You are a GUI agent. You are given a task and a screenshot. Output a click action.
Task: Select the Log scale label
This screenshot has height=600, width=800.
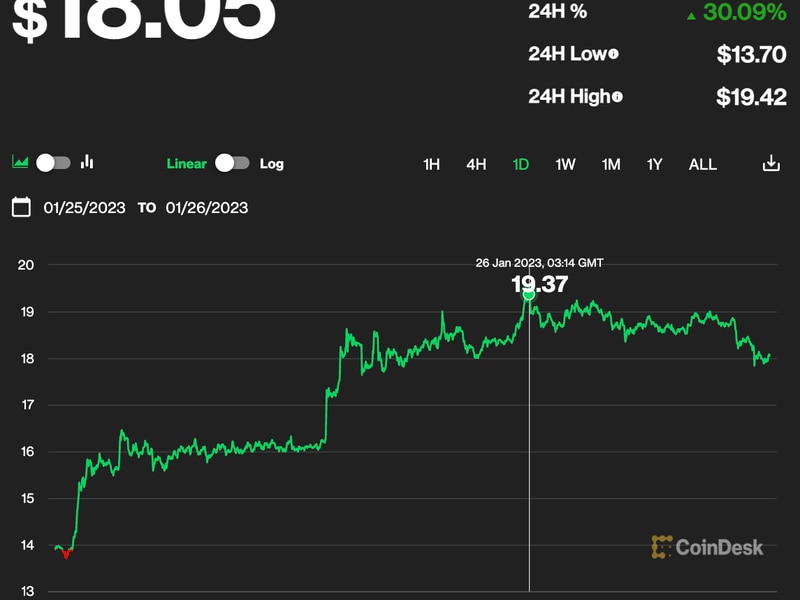(272, 164)
